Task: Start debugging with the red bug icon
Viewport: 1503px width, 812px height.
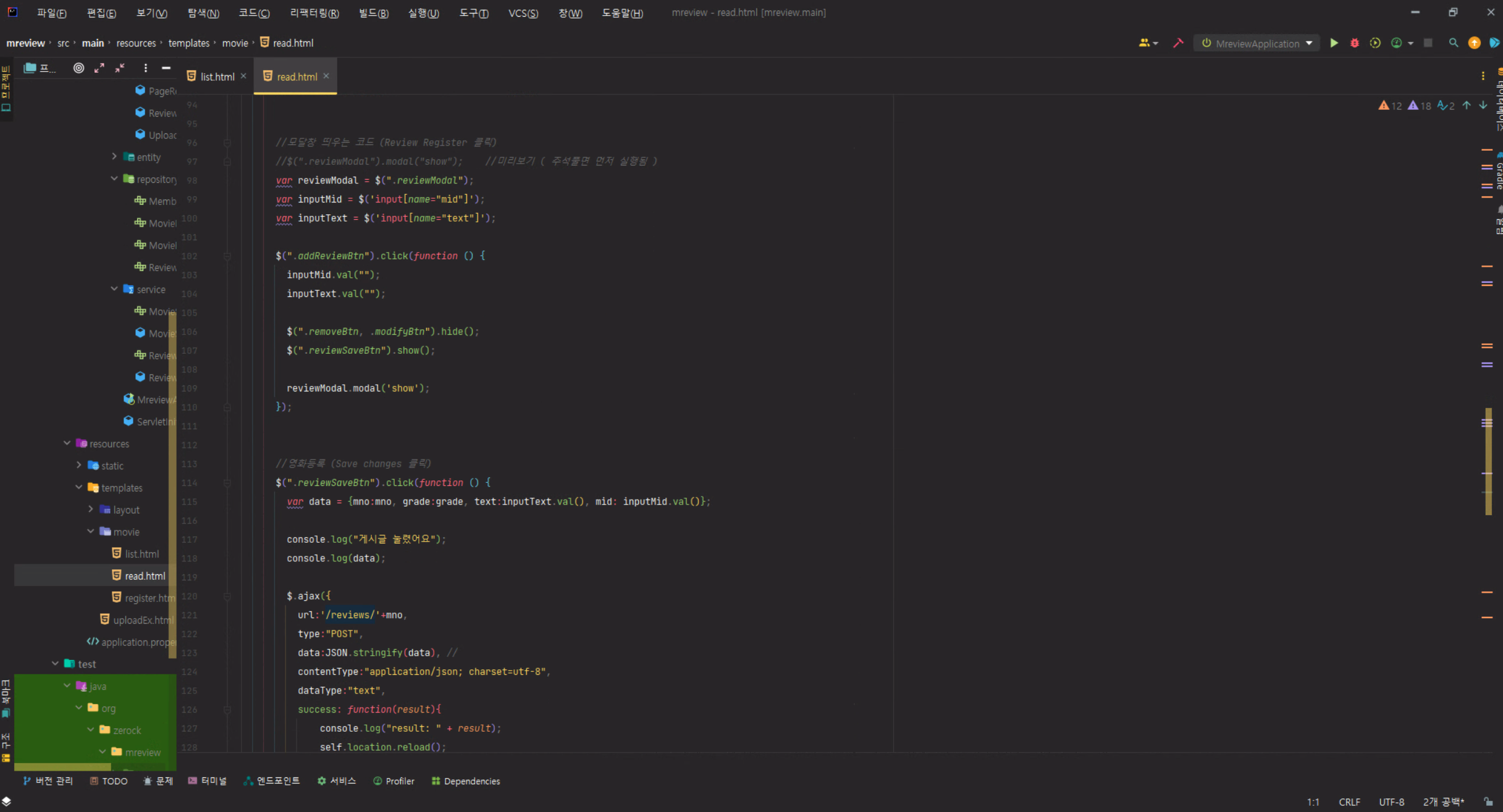Action: [1354, 43]
